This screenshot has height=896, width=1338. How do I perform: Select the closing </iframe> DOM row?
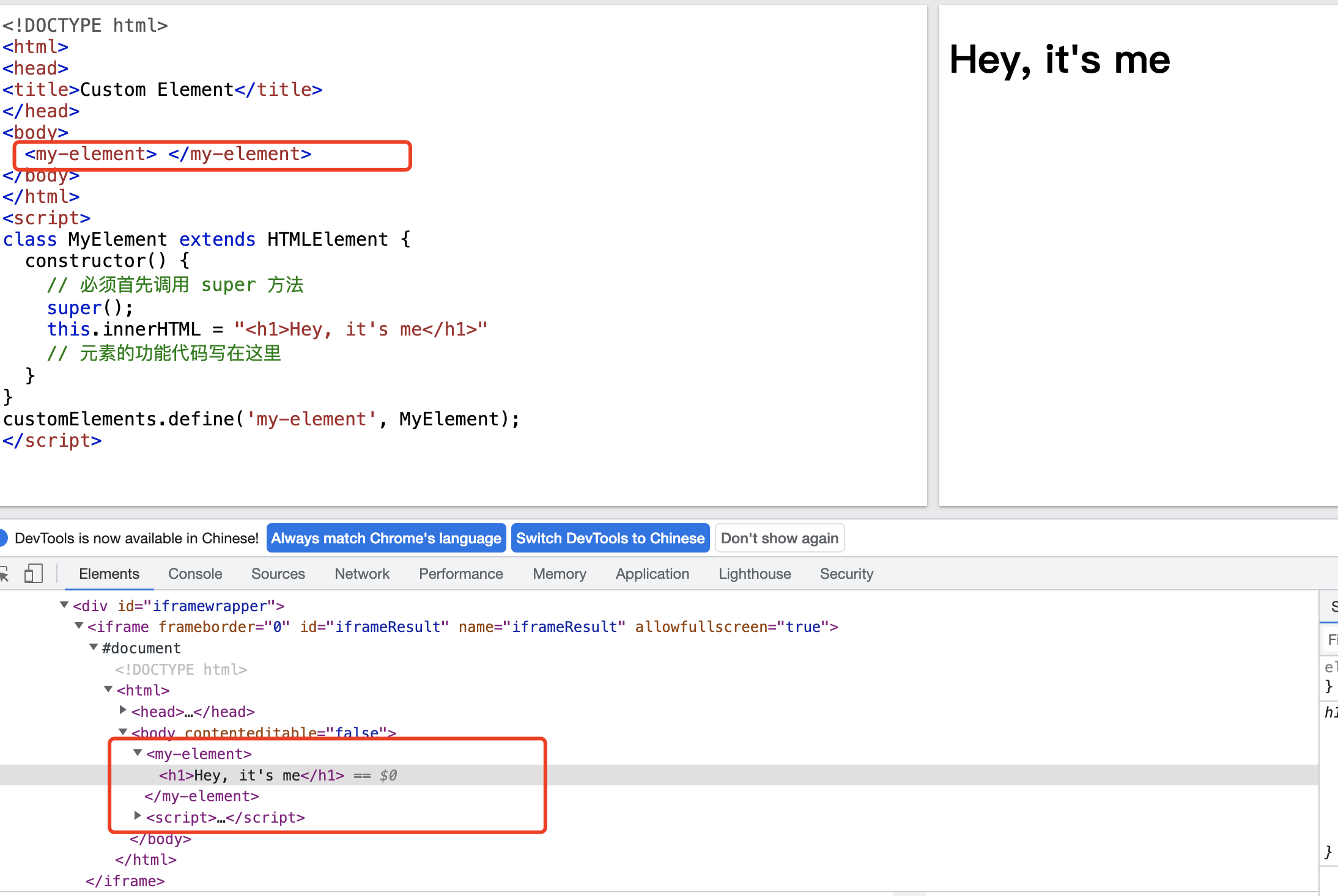click(x=125, y=881)
